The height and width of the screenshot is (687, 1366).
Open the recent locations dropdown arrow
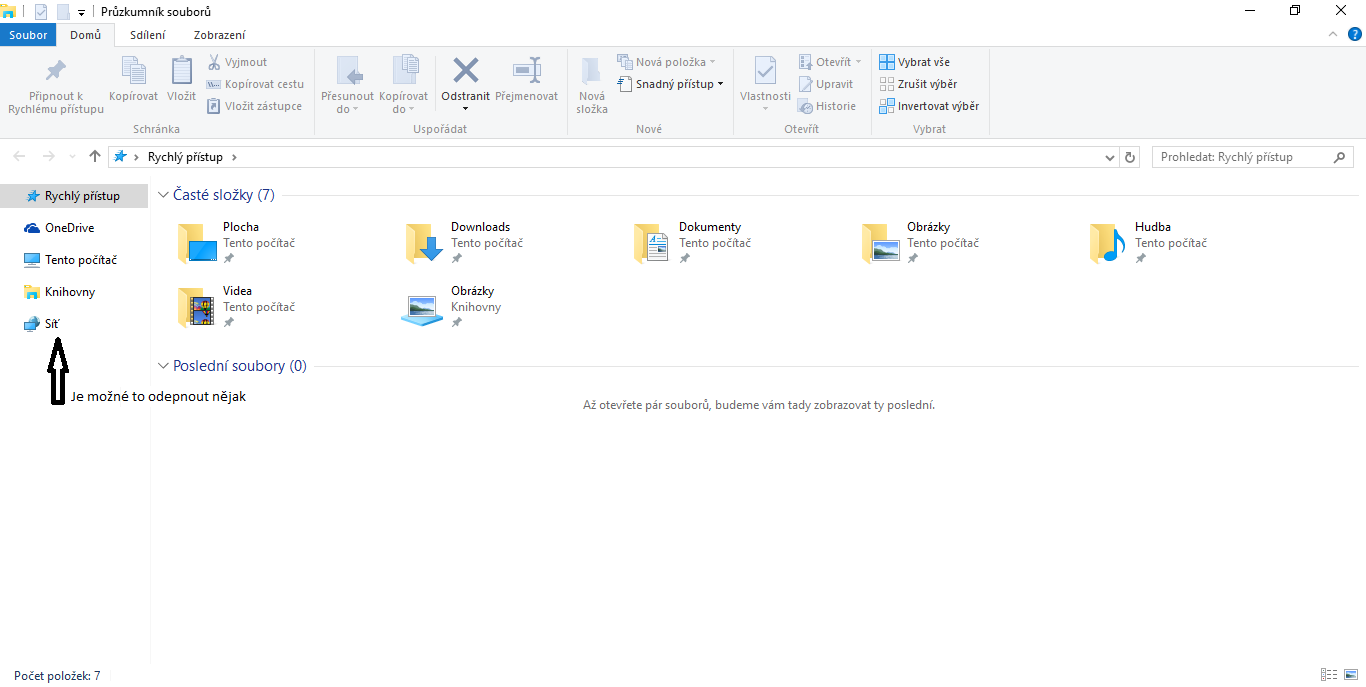(x=72, y=157)
